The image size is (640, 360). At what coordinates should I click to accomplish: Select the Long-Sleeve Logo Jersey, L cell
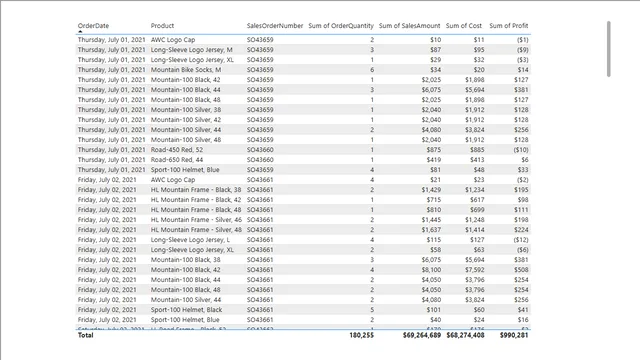(x=190, y=240)
